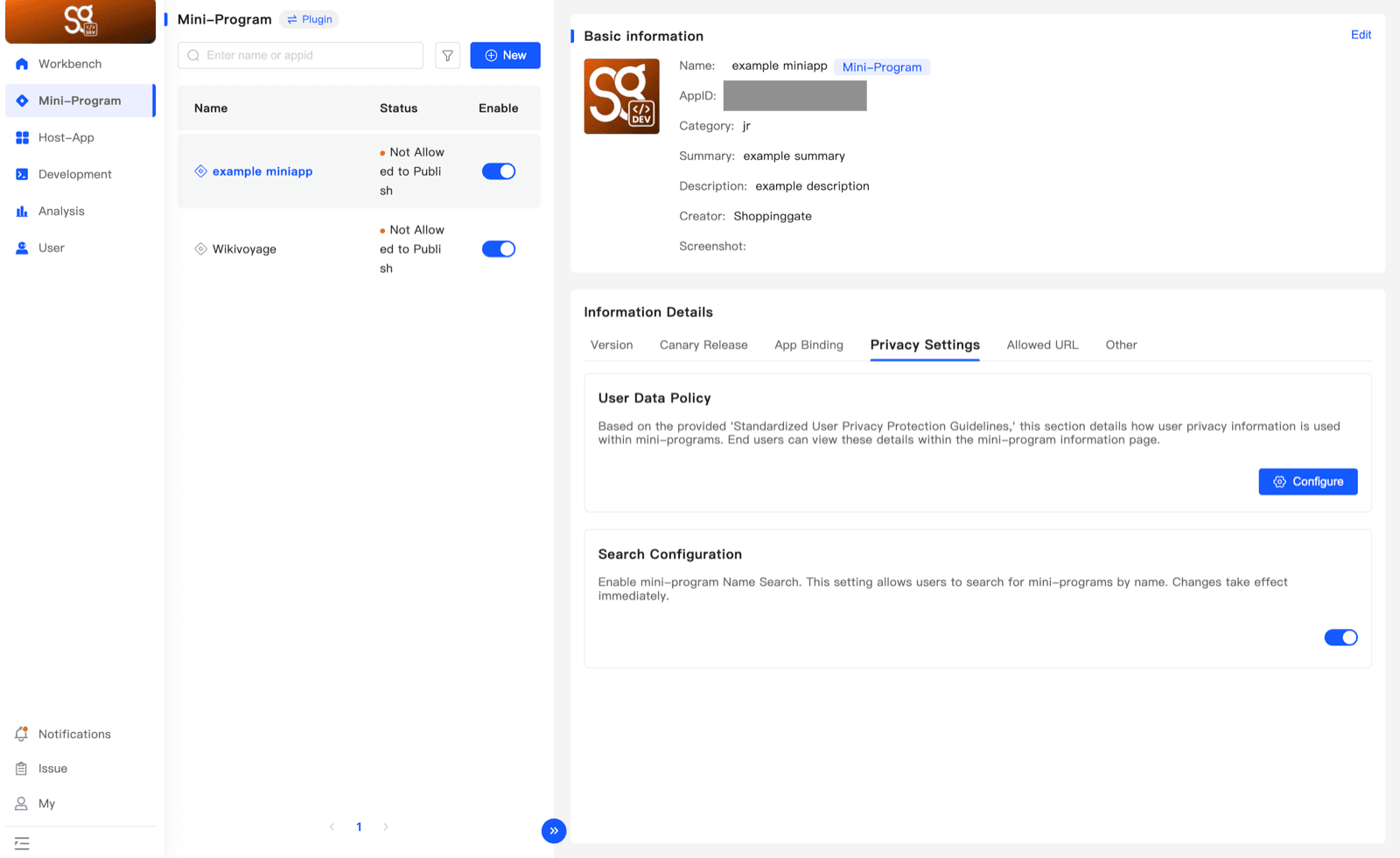This screenshot has width=1400, height=858.
Task: Switch to the App Binding tab
Action: [808, 345]
